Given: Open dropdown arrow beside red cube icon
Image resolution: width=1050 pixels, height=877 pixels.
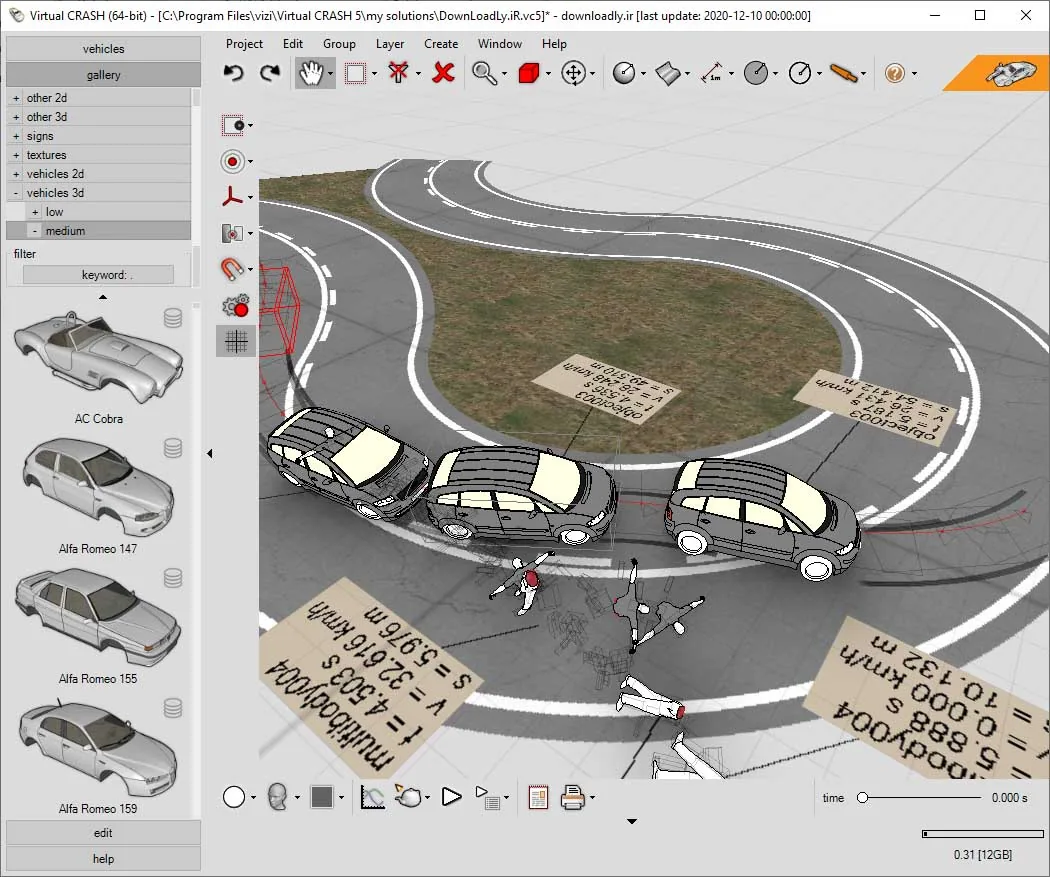Looking at the screenshot, I should (x=548, y=74).
